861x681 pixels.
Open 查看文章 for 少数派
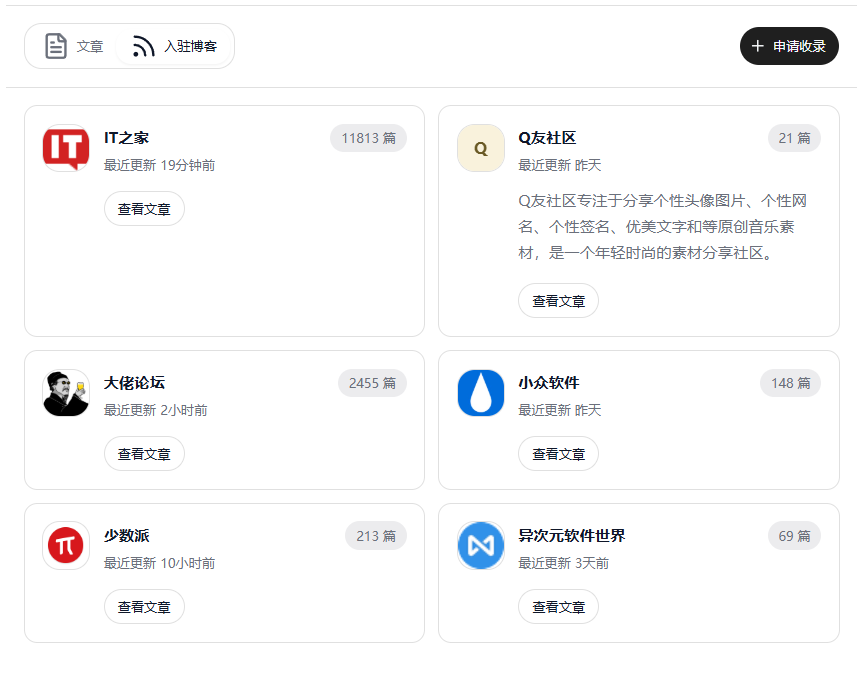tap(144, 607)
